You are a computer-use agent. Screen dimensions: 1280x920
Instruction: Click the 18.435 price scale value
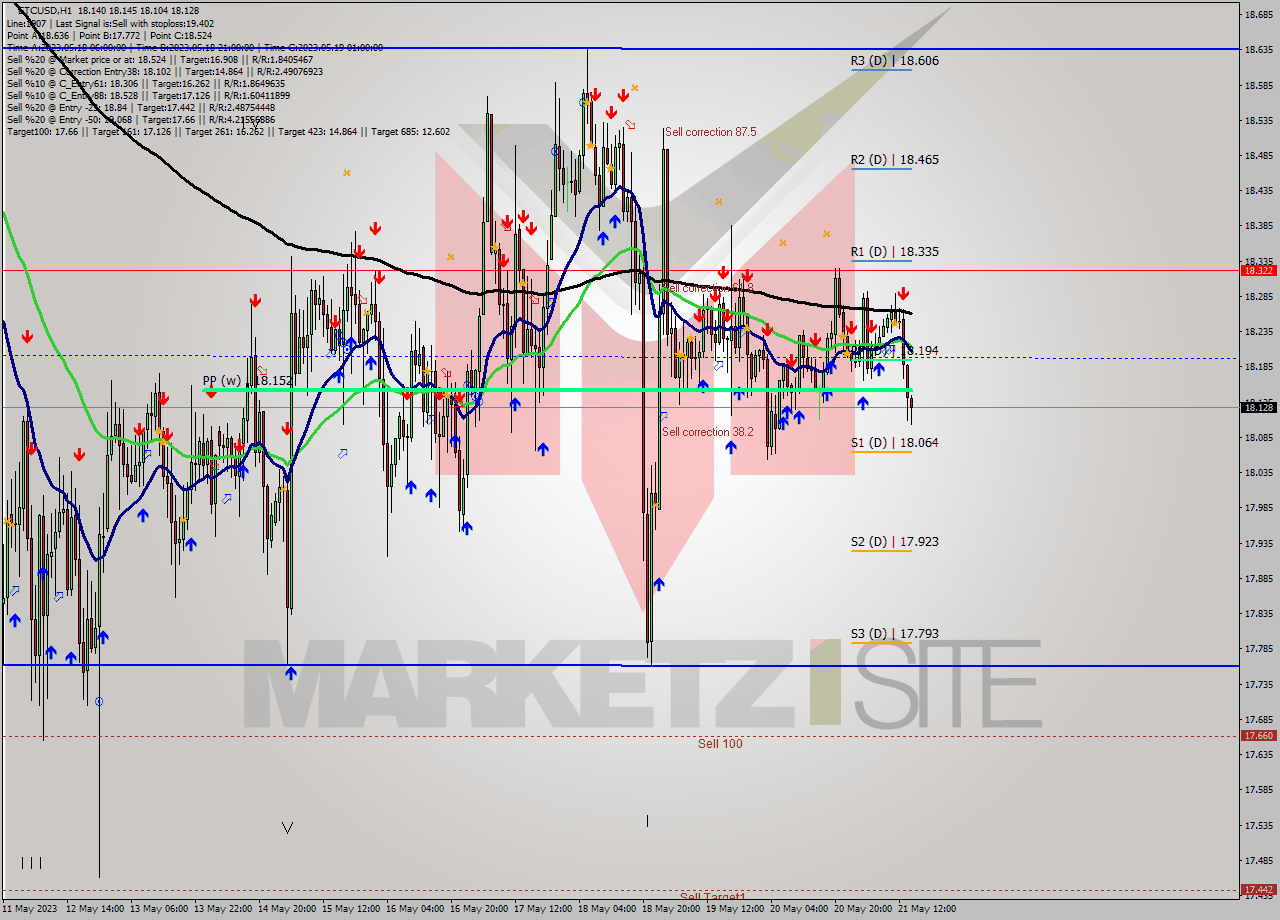coord(1257,191)
